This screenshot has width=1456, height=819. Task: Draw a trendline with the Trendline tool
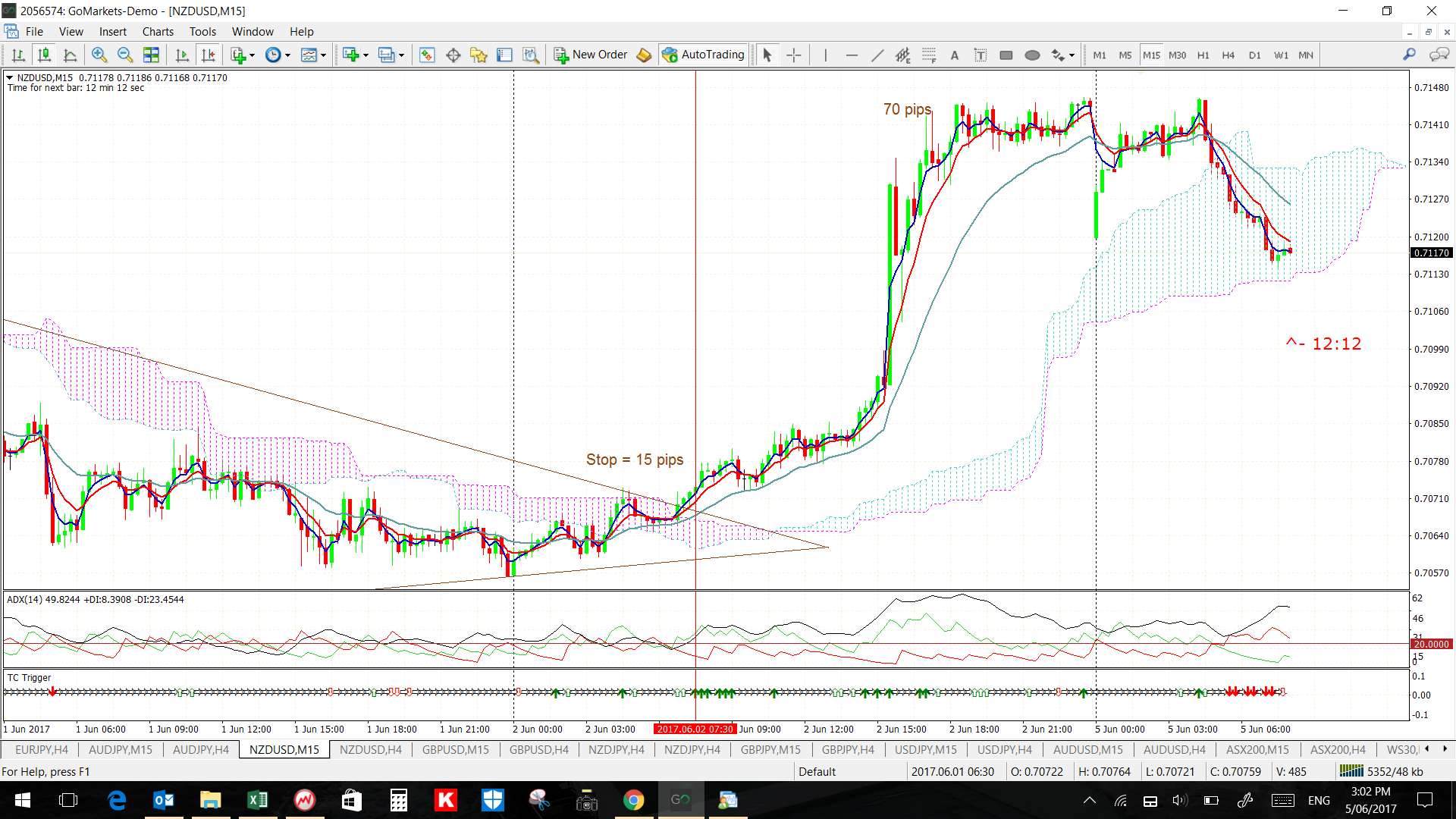tap(877, 55)
